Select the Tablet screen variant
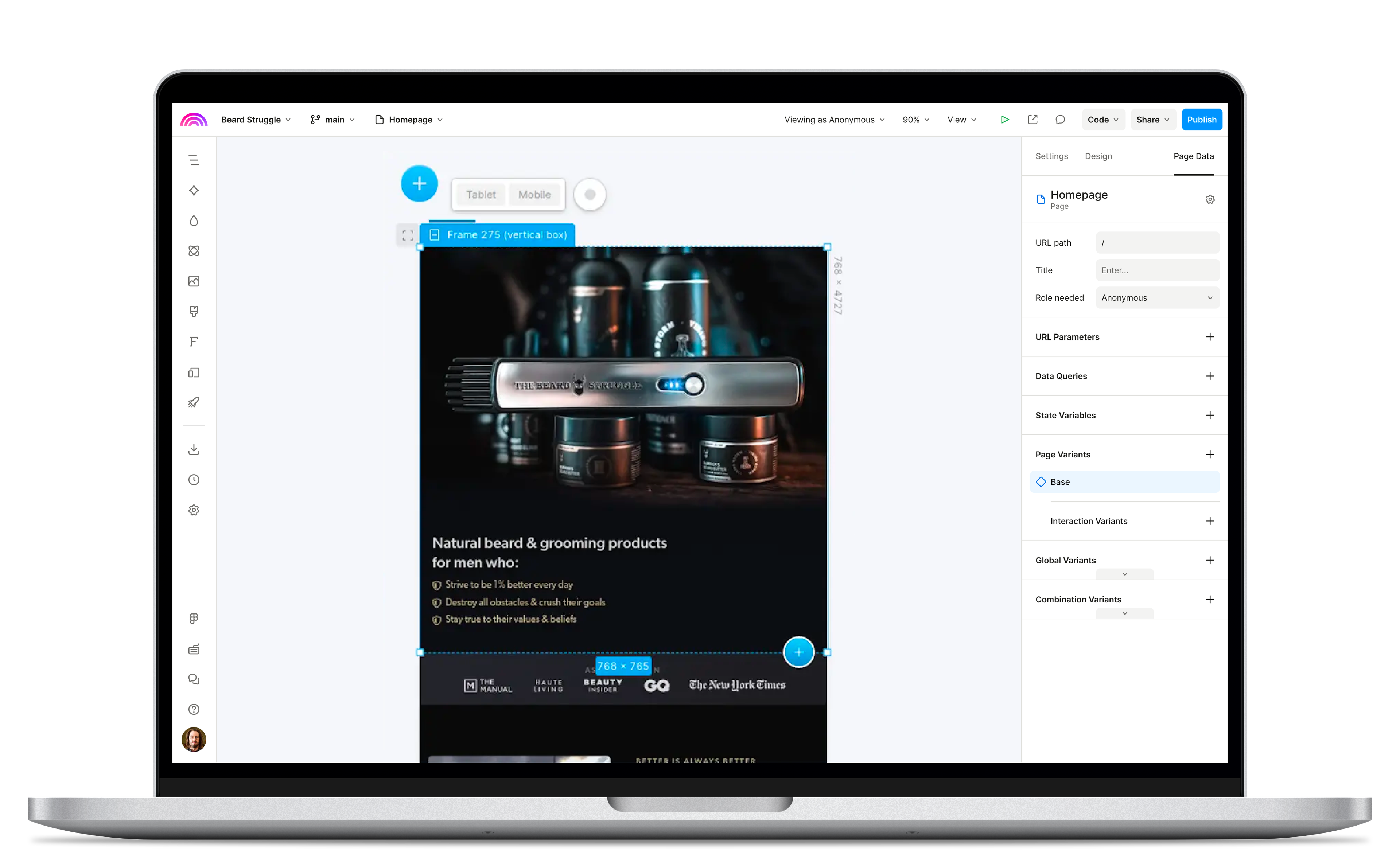The width and height of the screenshot is (1400, 866). pos(481,195)
